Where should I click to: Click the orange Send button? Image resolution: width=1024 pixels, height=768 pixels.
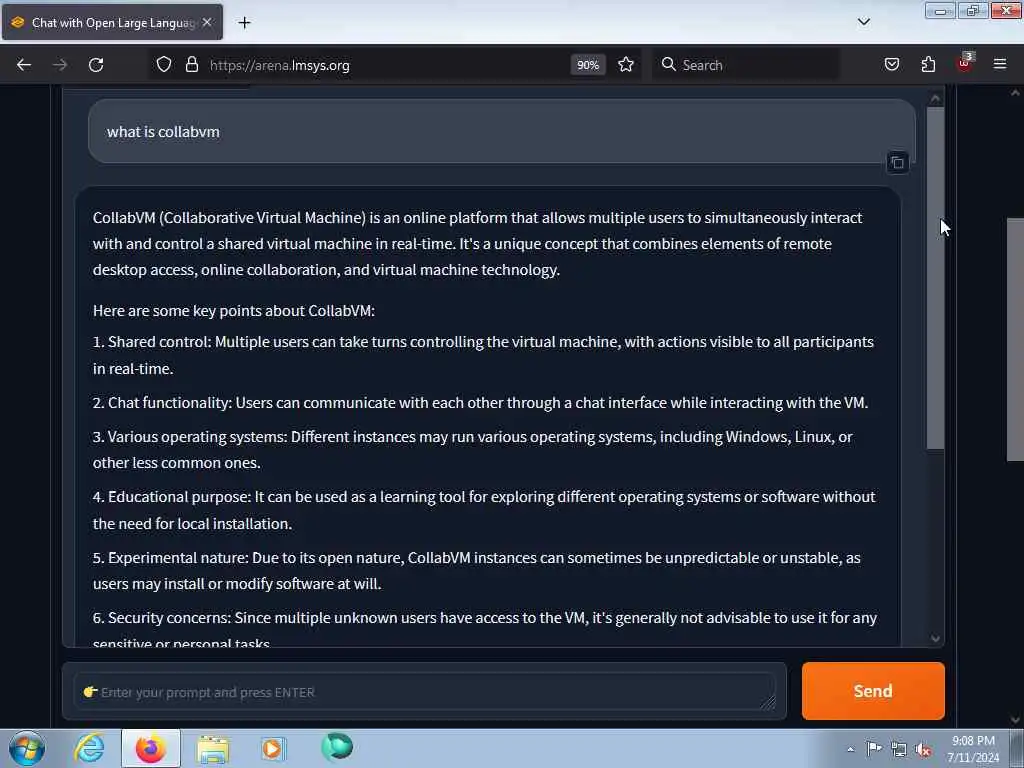[873, 691]
